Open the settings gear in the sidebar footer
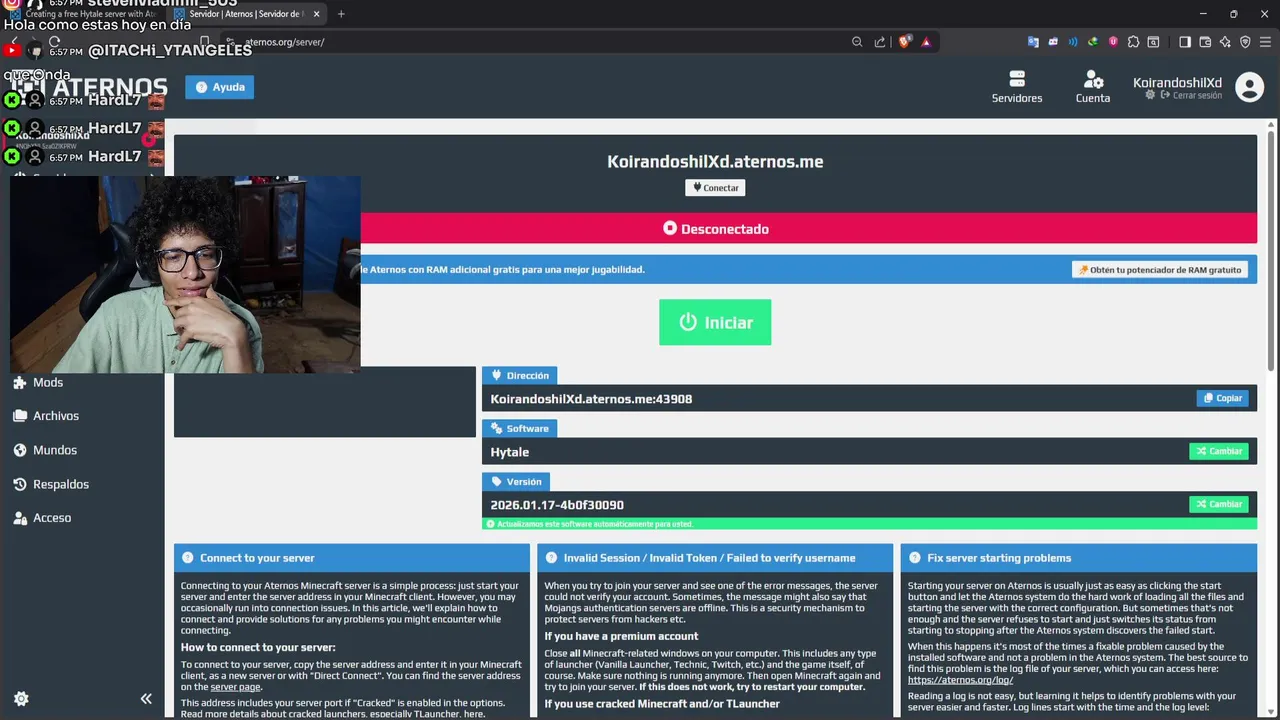The width and height of the screenshot is (1280, 720). tap(21, 699)
